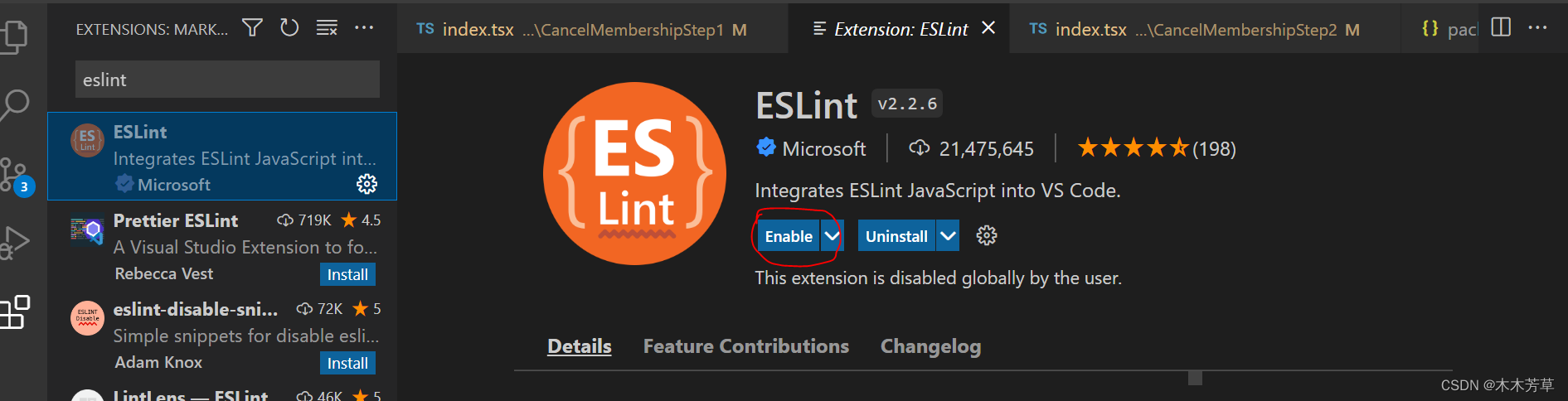Click Prettier ESLint extension icon
Viewport: 1568px width, 401px height.
pyautogui.click(x=86, y=231)
